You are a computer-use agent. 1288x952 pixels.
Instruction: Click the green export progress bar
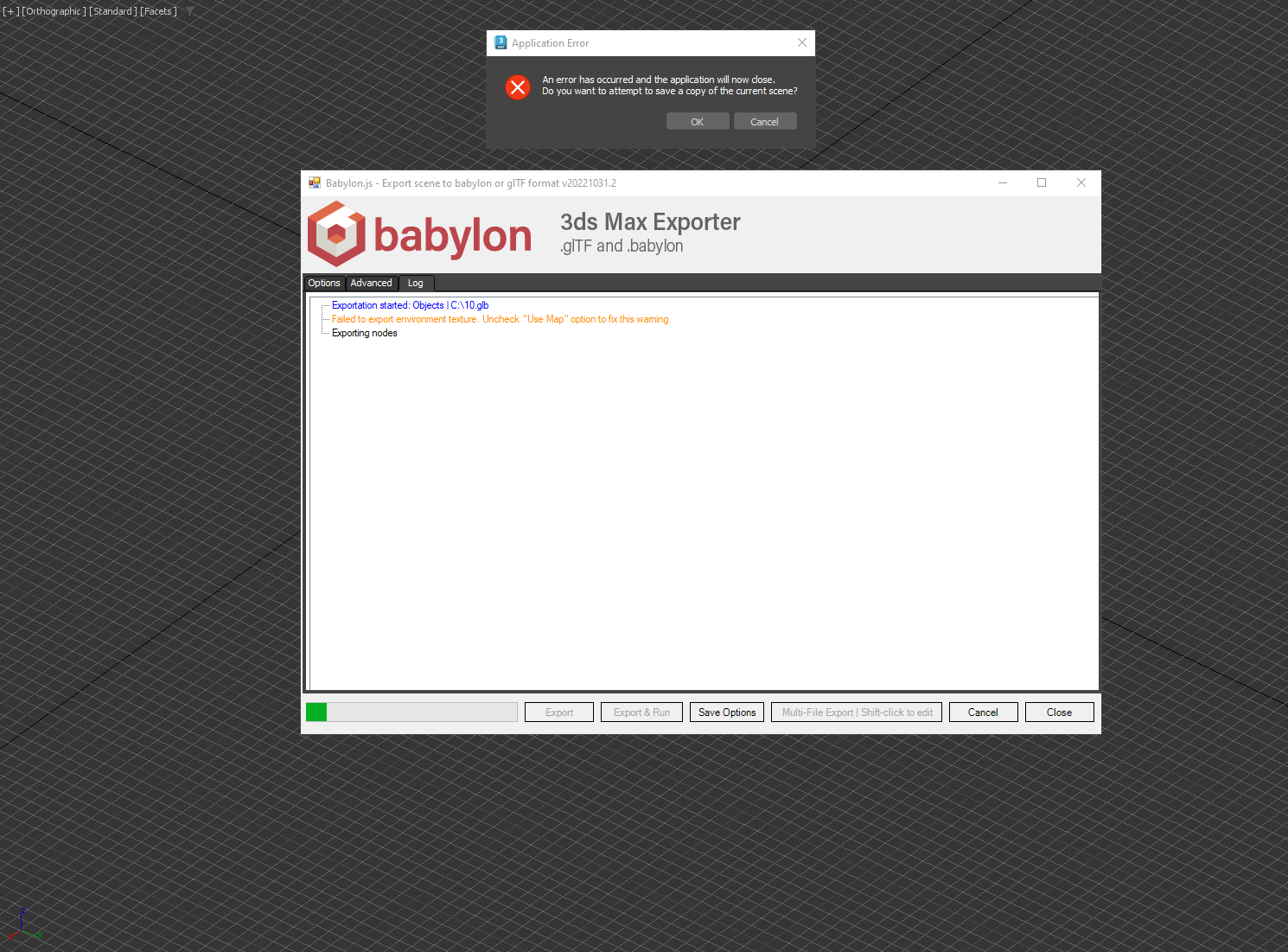(411, 712)
